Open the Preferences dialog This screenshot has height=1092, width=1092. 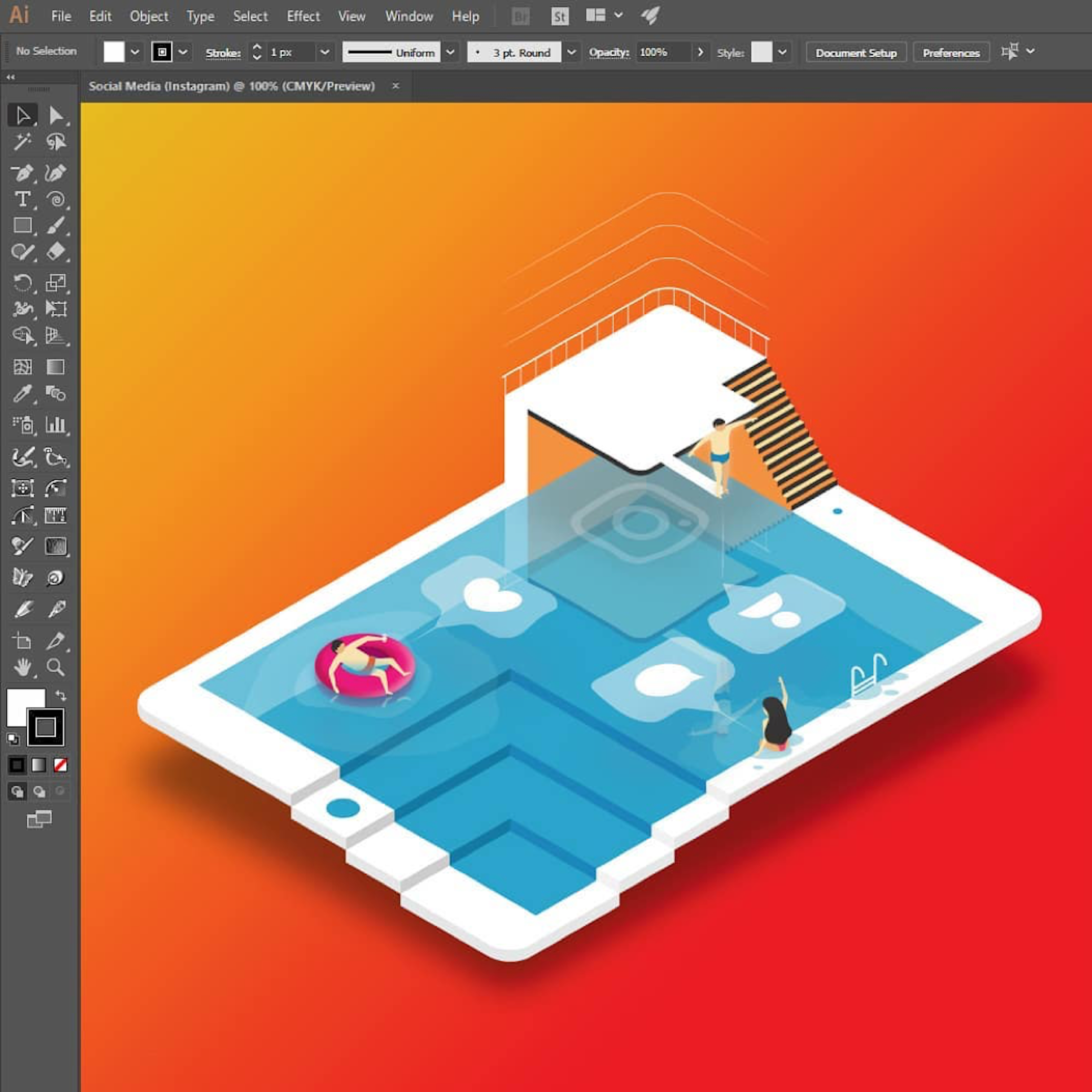(951, 52)
